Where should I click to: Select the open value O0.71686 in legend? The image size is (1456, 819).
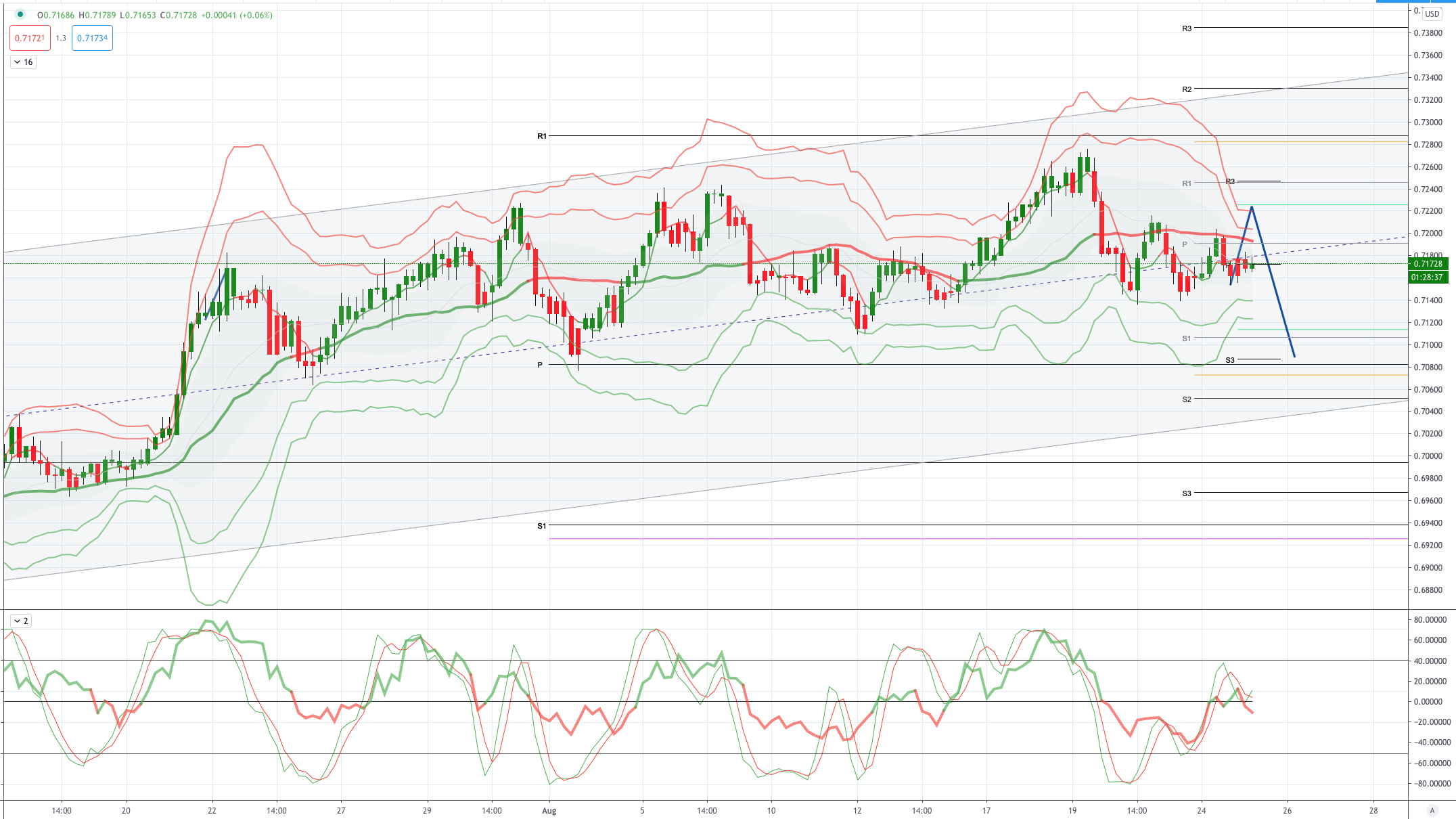55,15
